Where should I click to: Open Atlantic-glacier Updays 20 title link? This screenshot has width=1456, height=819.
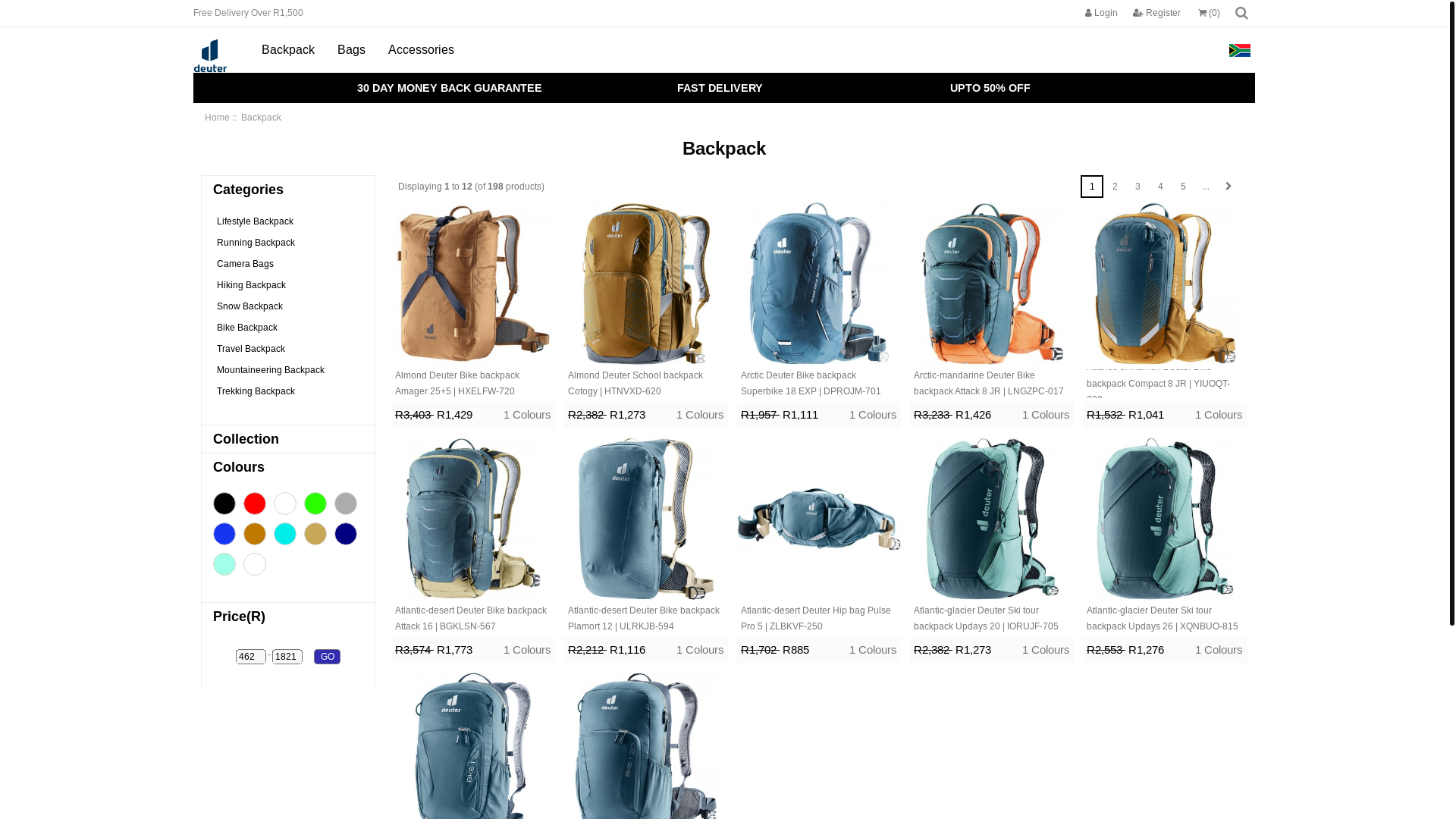[x=986, y=618]
